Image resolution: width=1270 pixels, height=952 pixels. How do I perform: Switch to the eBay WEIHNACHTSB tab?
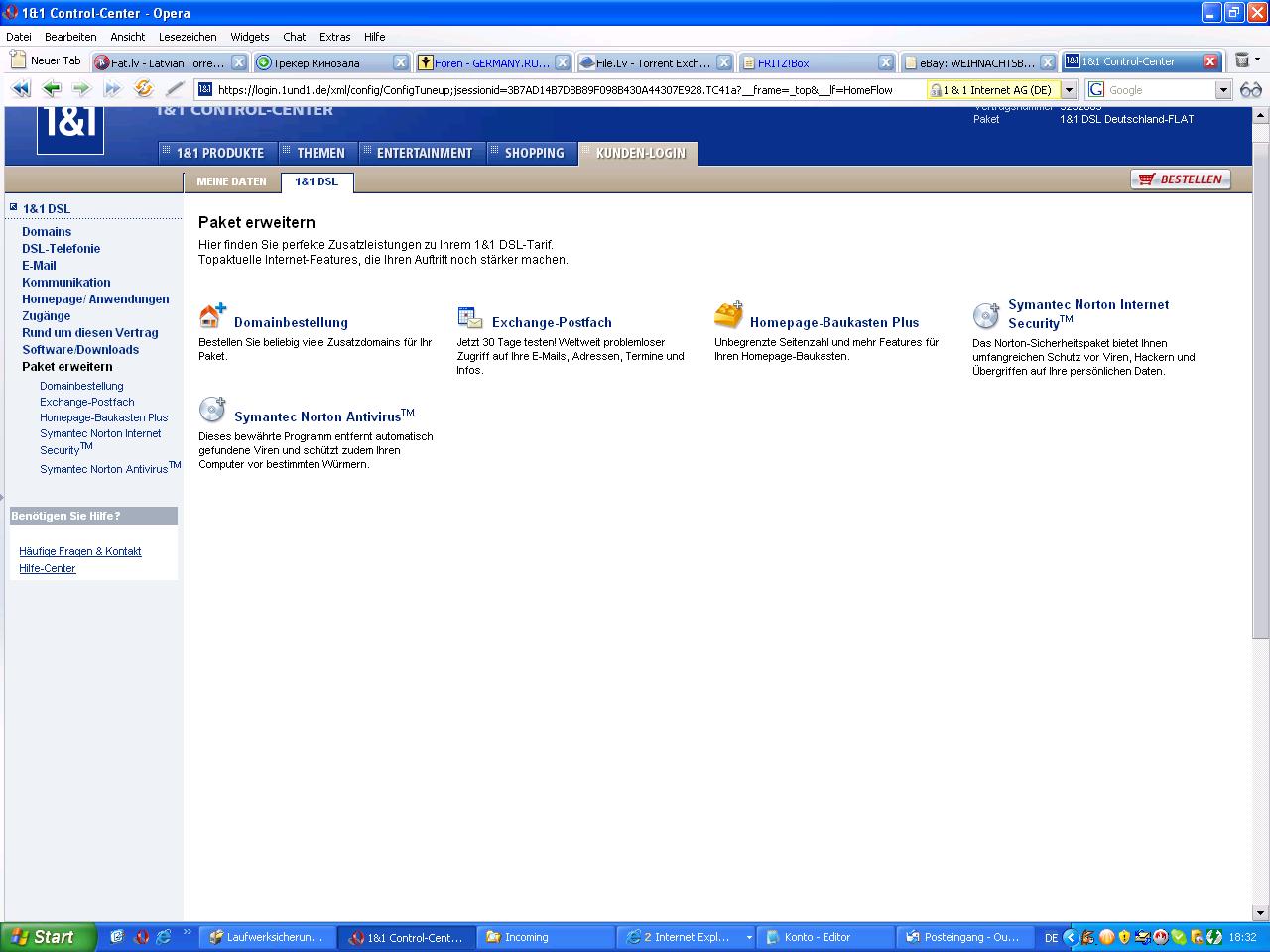[x=978, y=62]
